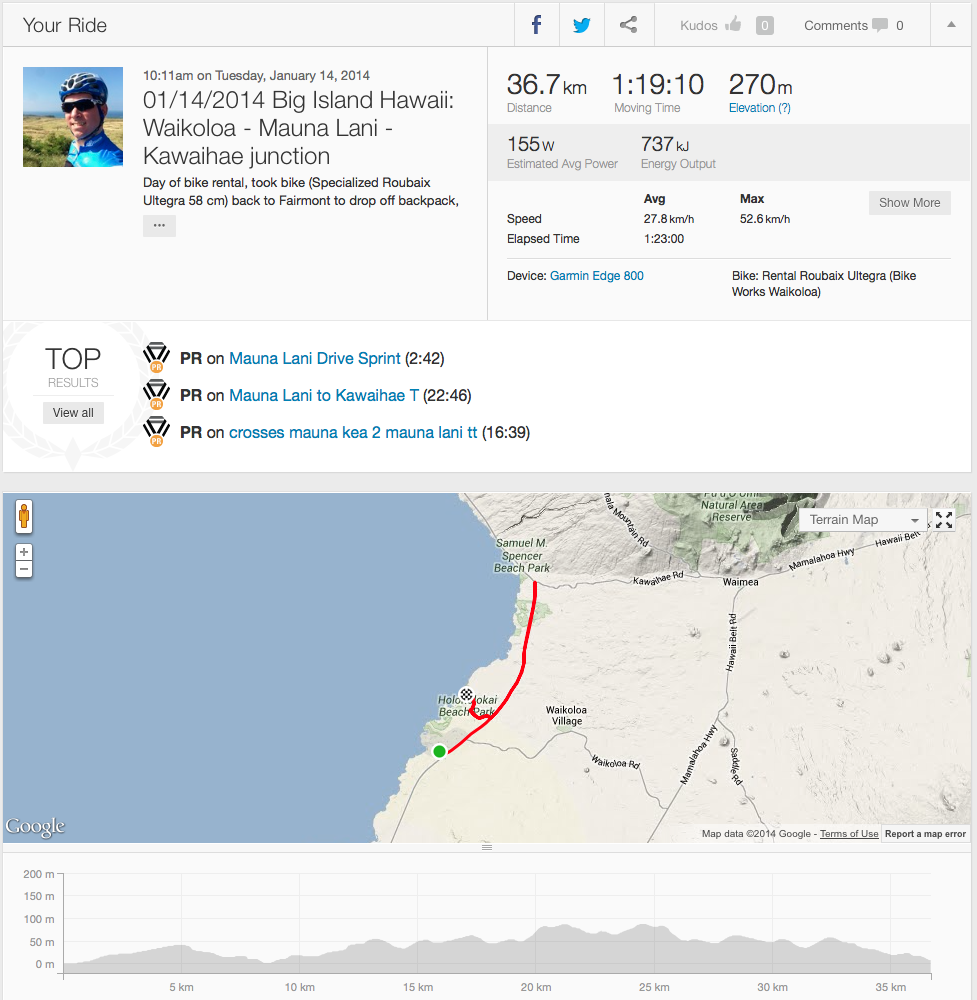Screen dimensions: 977x1000
Task: Toggle fullscreen map view
Action: 943,519
